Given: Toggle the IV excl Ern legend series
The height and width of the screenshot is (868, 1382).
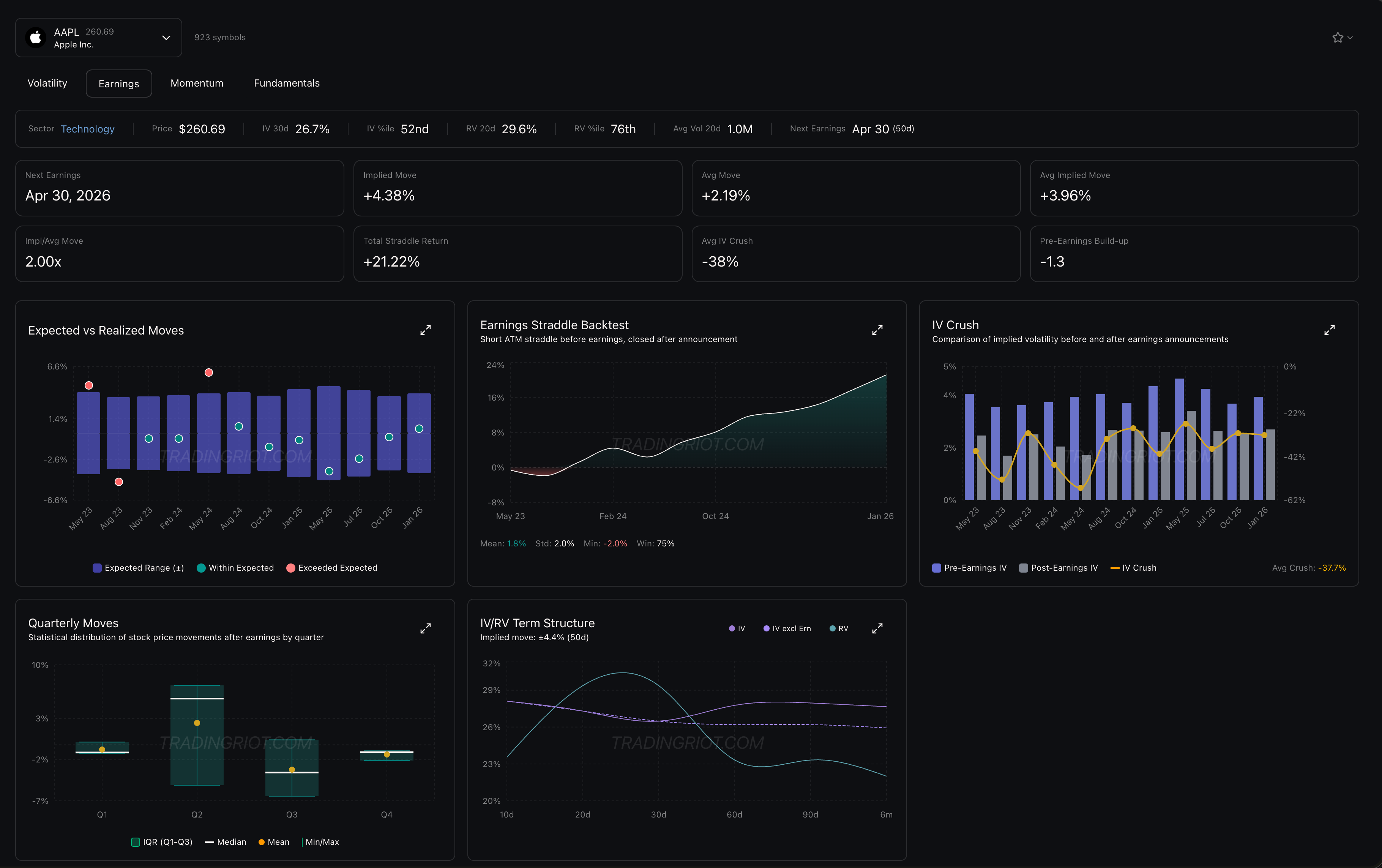Looking at the screenshot, I should pos(787,629).
